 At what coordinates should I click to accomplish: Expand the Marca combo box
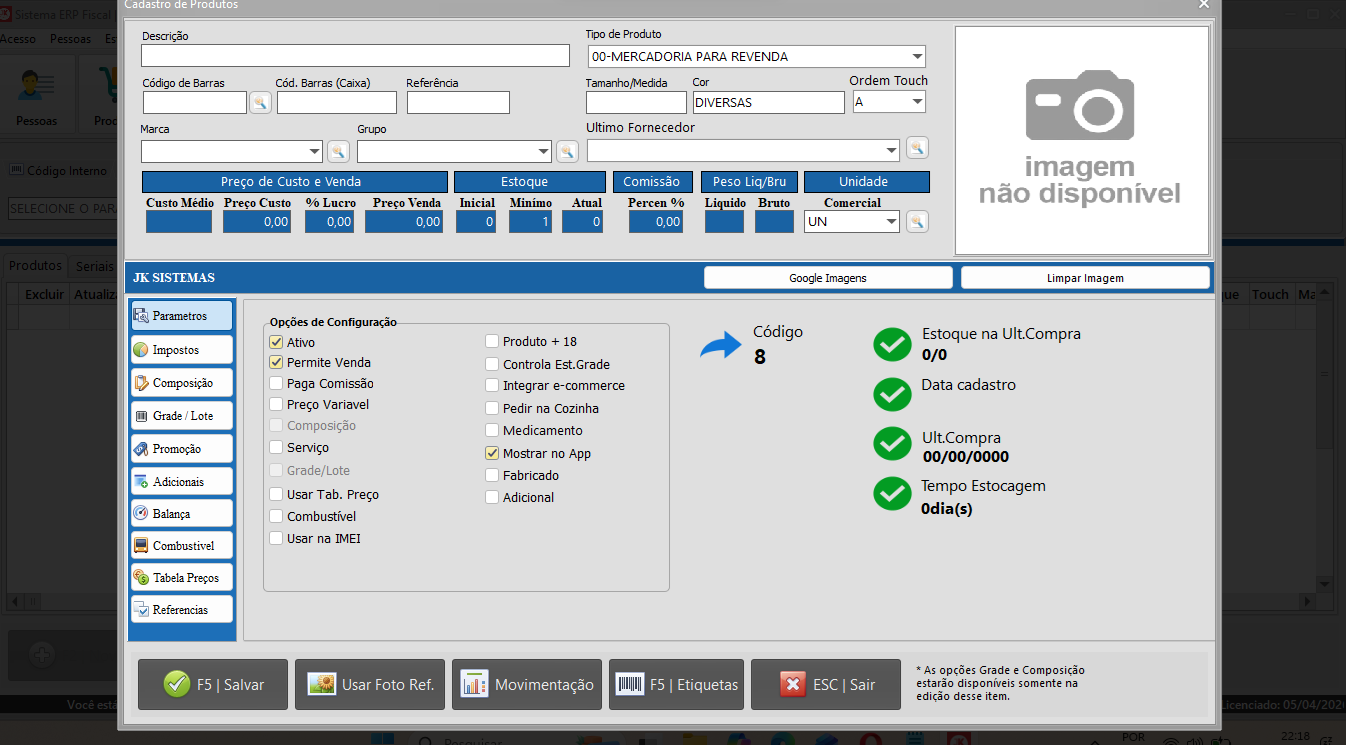pyautogui.click(x=314, y=152)
